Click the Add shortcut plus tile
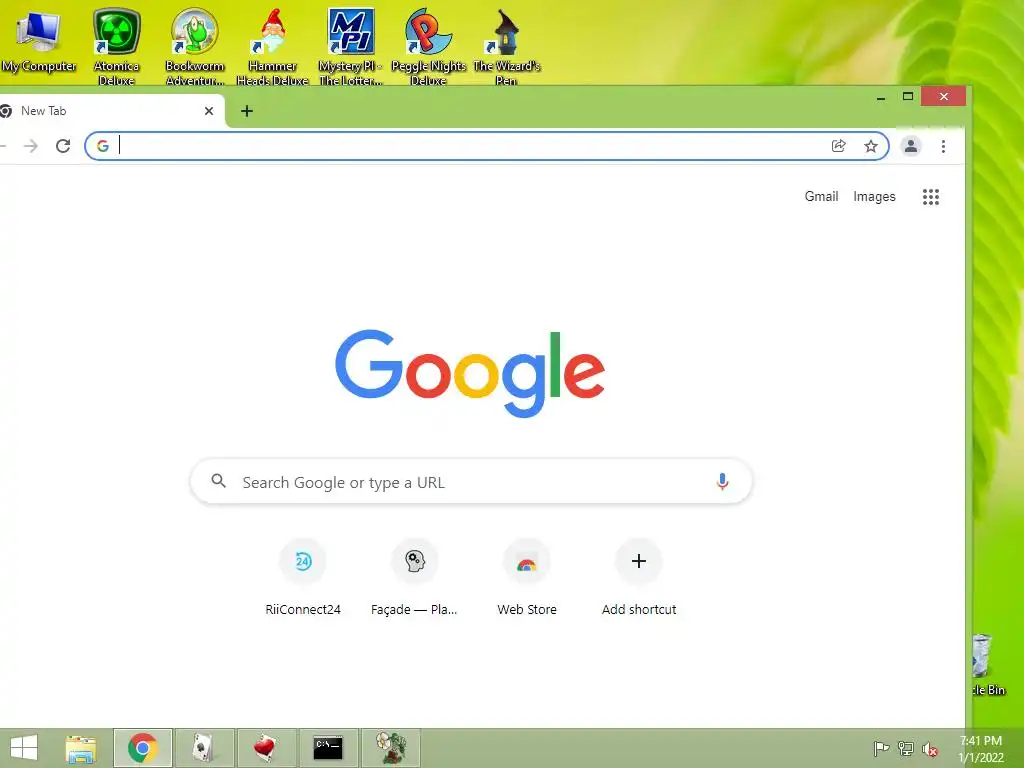Screen dimensions: 1024x768 (x=639, y=577)
